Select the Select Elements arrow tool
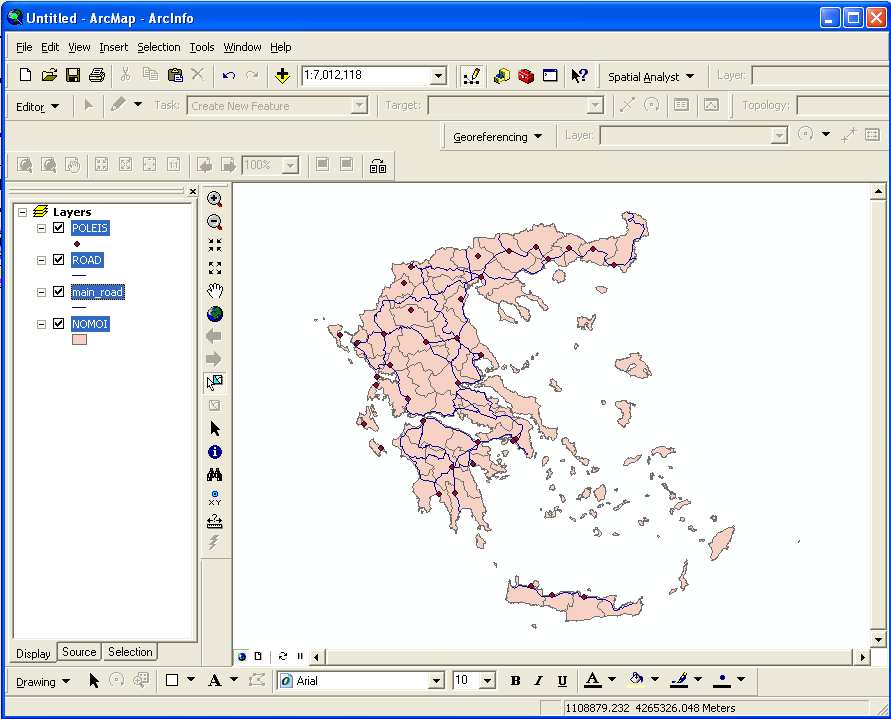Screen dimensions: 891x719 pyautogui.click(x=215, y=428)
